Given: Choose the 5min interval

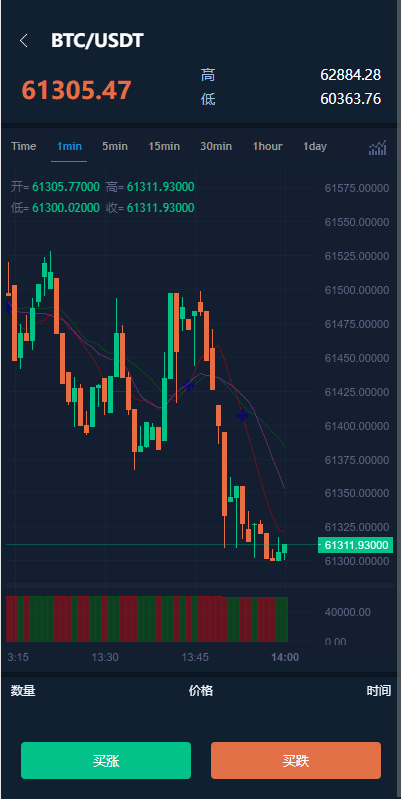Looking at the screenshot, I should pyautogui.click(x=115, y=146).
